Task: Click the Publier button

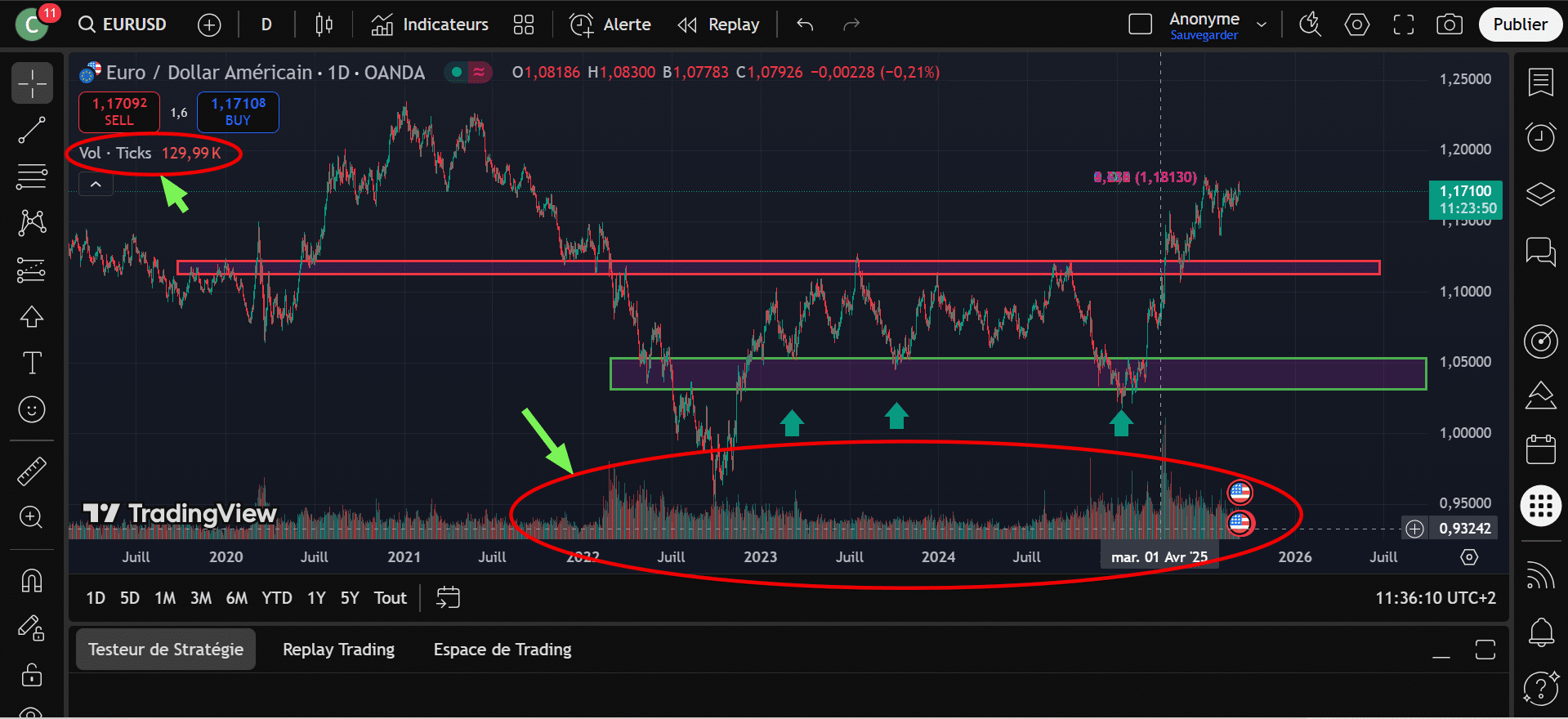Action: pyautogui.click(x=1520, y=25)
